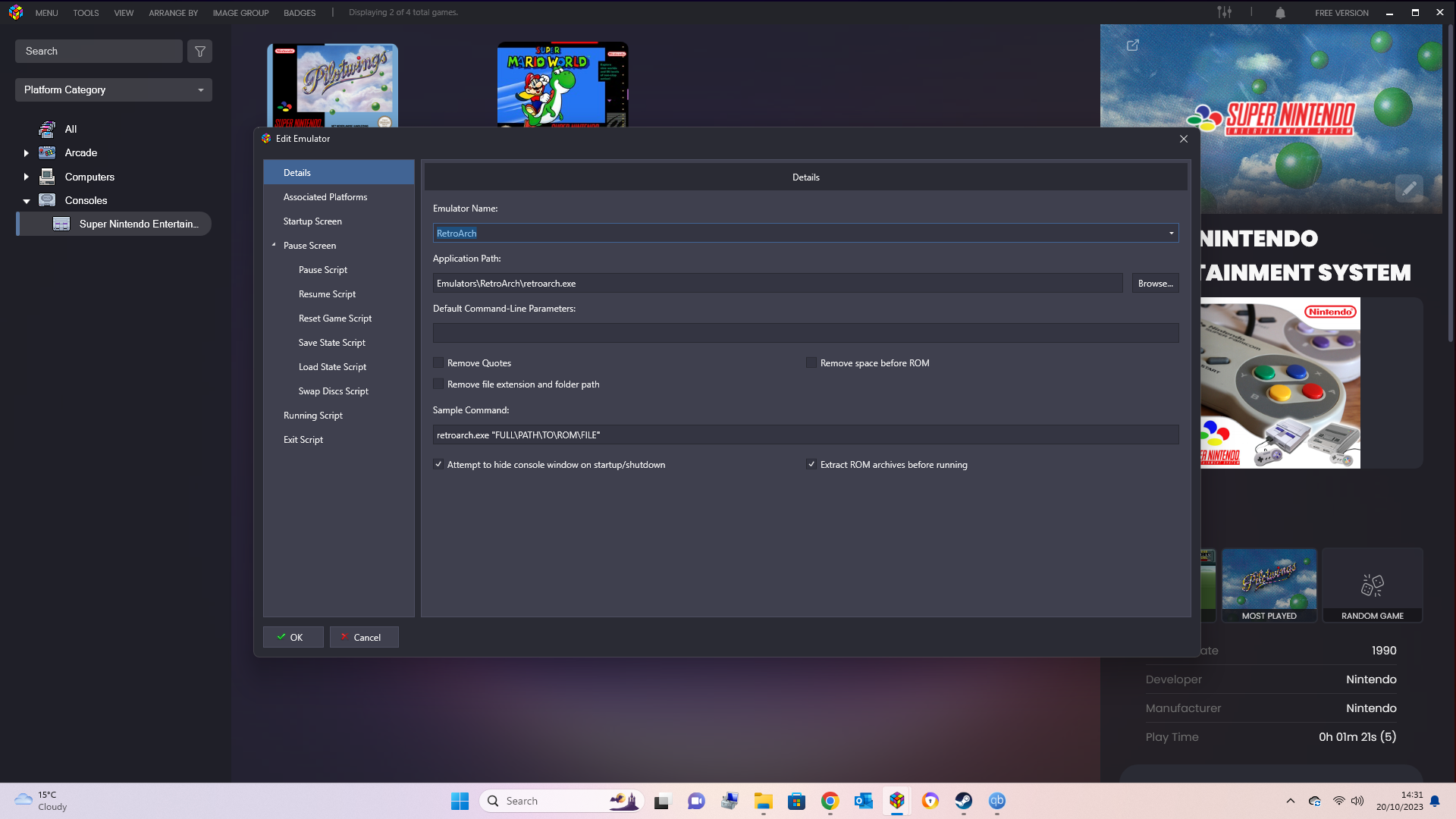This screenshot has height=819, width=1456.
Task: Open the Platform Category dropdown
Action: (114, 89)
